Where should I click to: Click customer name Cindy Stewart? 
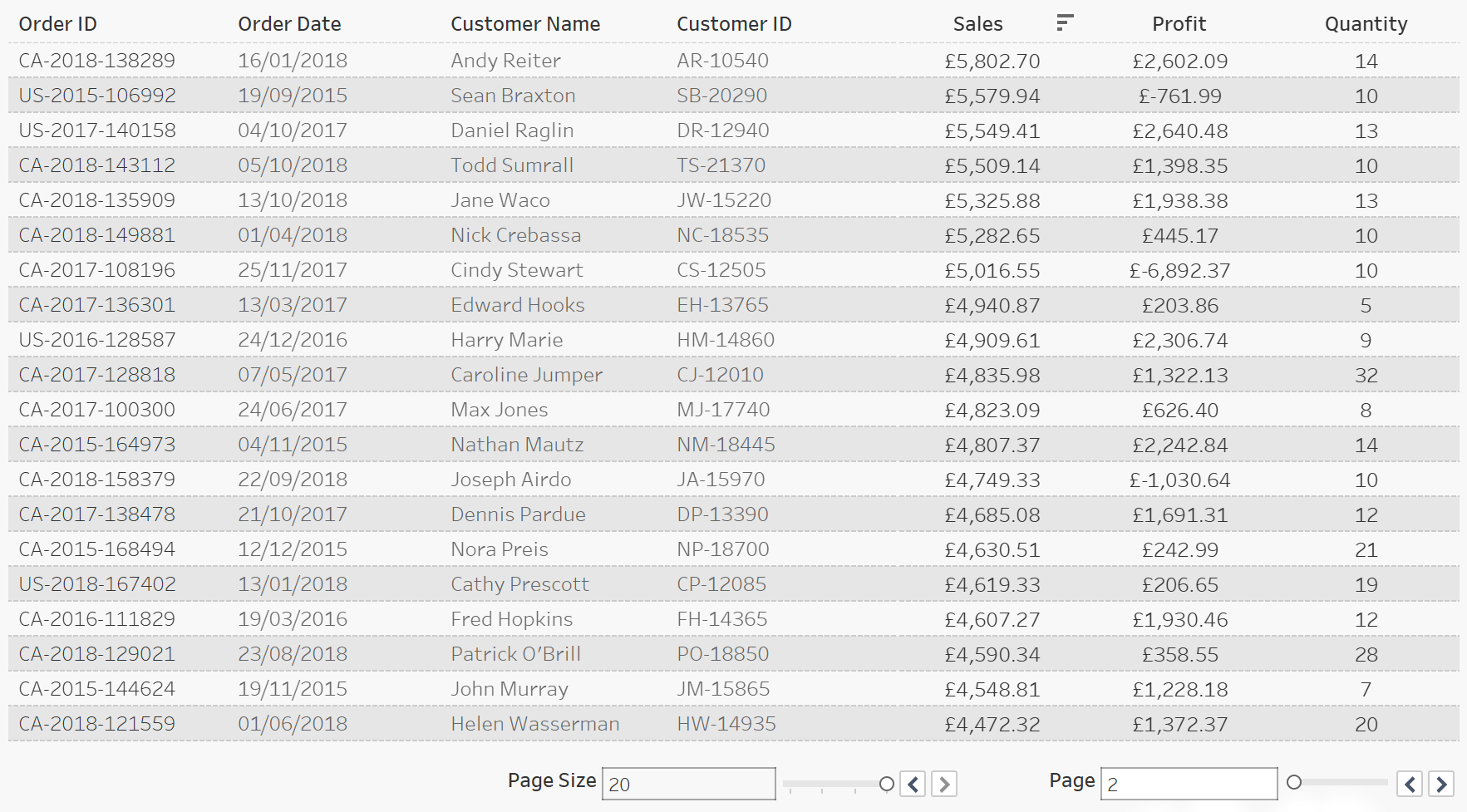click(516, 270)
